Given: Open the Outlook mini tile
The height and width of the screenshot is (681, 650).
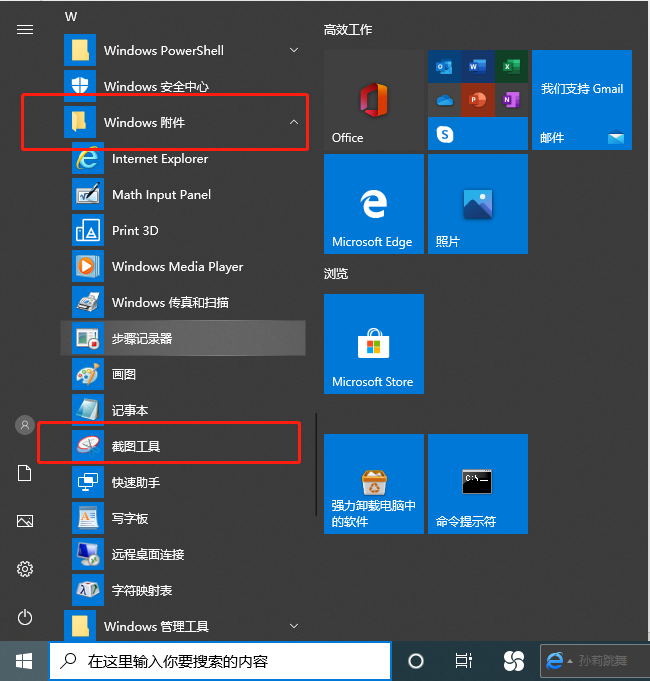Looking at the screenshot, I should click(x=444, y=66).
